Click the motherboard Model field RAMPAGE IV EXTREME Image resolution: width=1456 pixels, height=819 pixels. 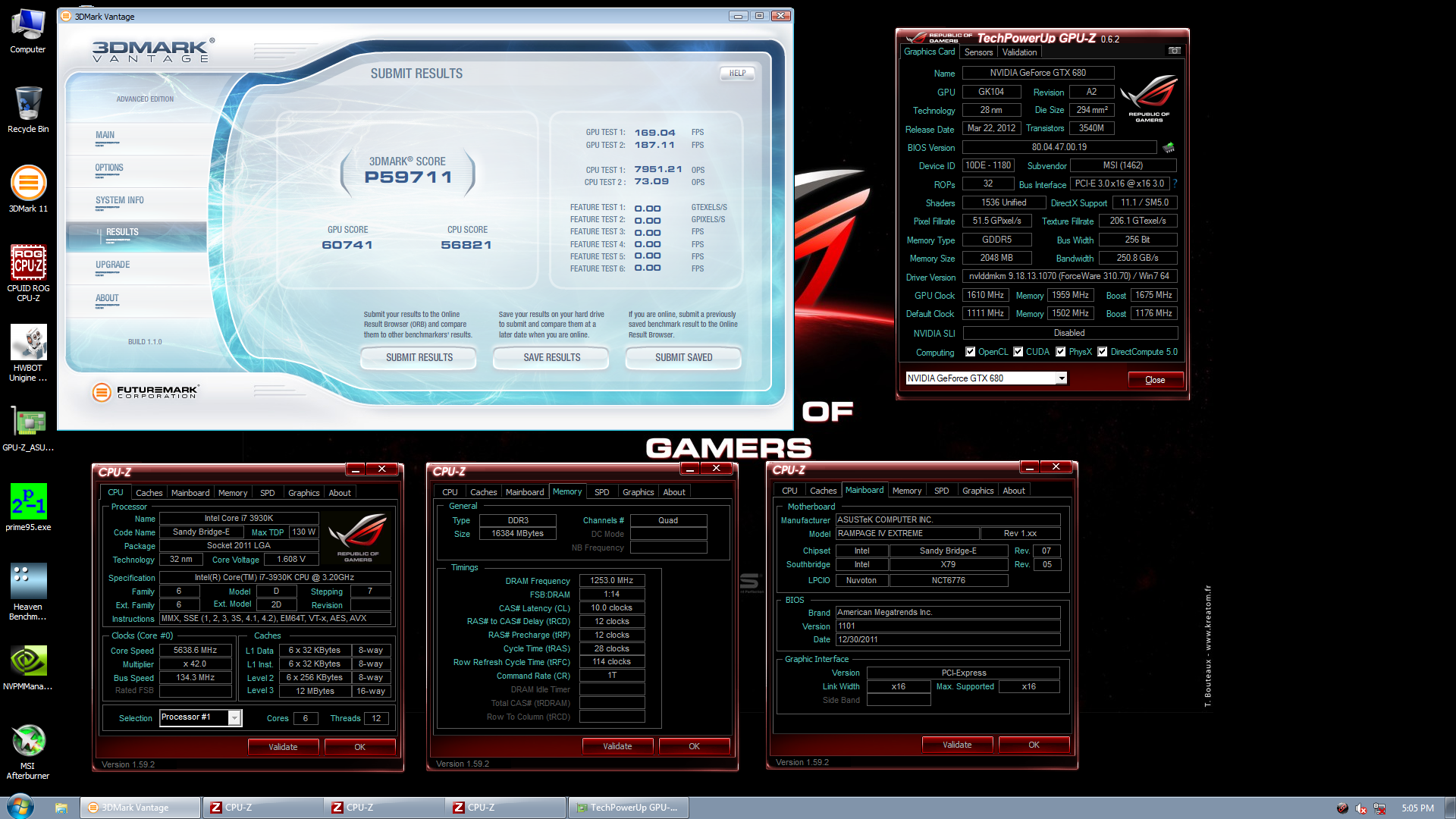[x=907, y=534]
